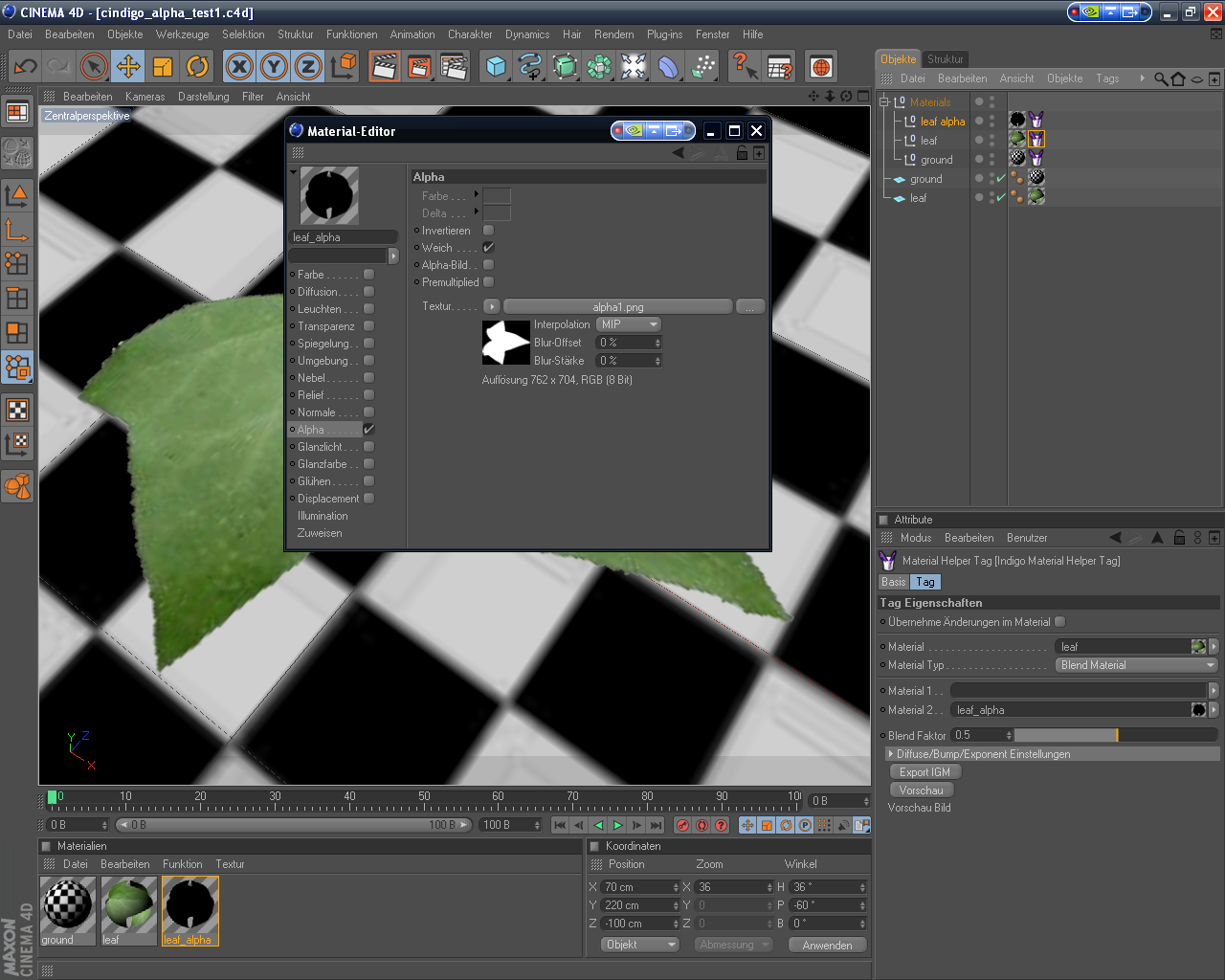Enable the Invertieren checkbox
The height and width of the screenshot is (980, 1225).
click(x=489, y=231)
